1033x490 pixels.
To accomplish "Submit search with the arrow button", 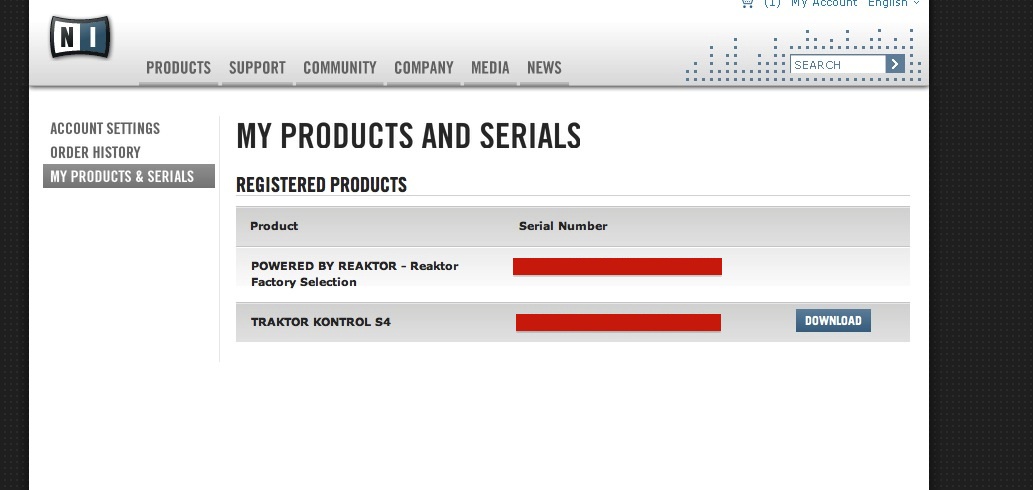I will 895,64.
